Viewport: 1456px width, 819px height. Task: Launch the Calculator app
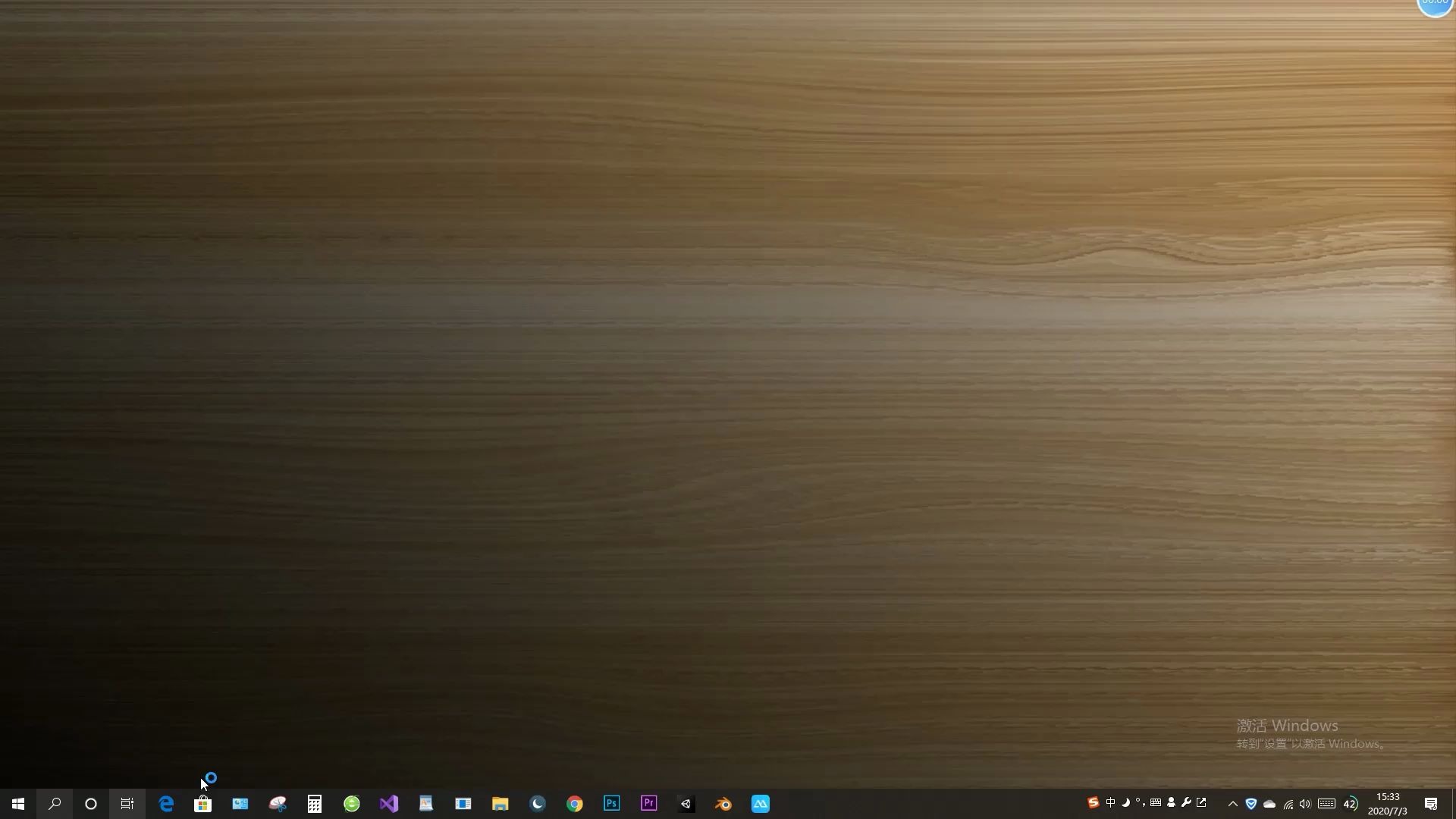[315, 804]
